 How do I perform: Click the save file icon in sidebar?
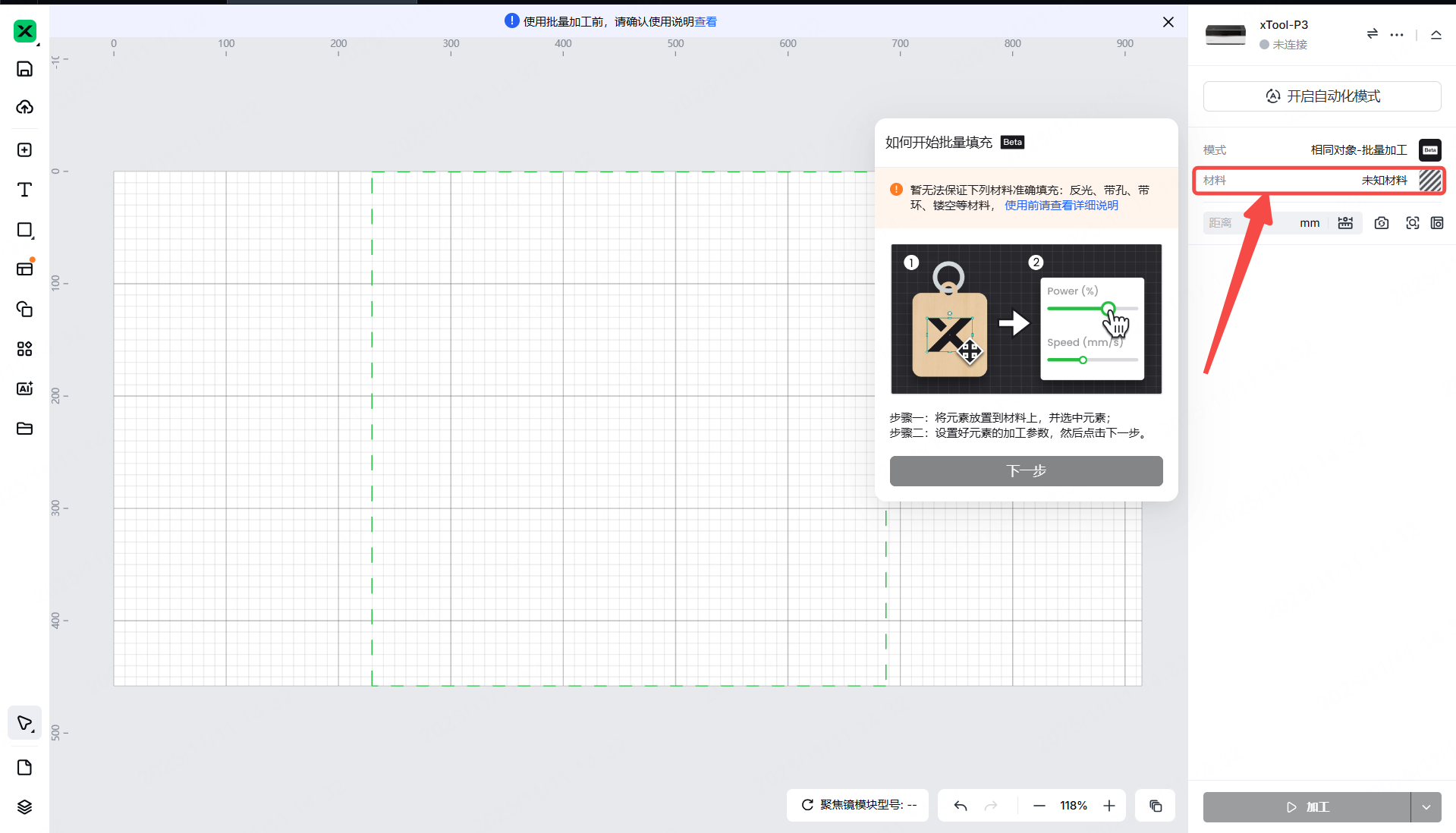[x=24, y=69]
